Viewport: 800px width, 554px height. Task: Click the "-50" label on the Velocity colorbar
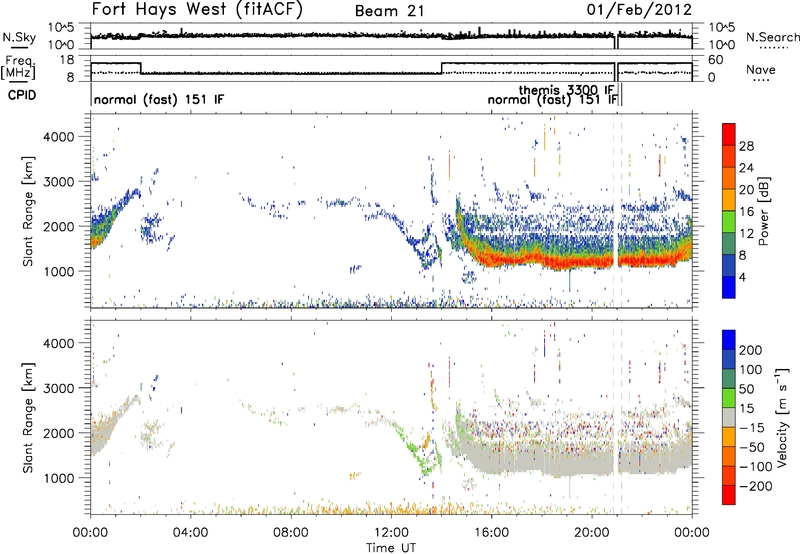click(752, 447)
